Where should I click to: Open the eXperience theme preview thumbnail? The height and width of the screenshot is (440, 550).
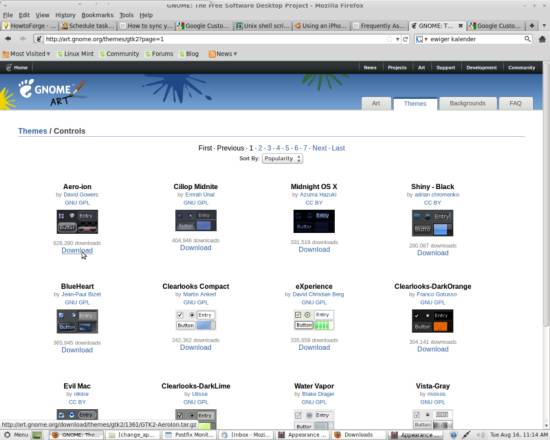tap(314, 320)
